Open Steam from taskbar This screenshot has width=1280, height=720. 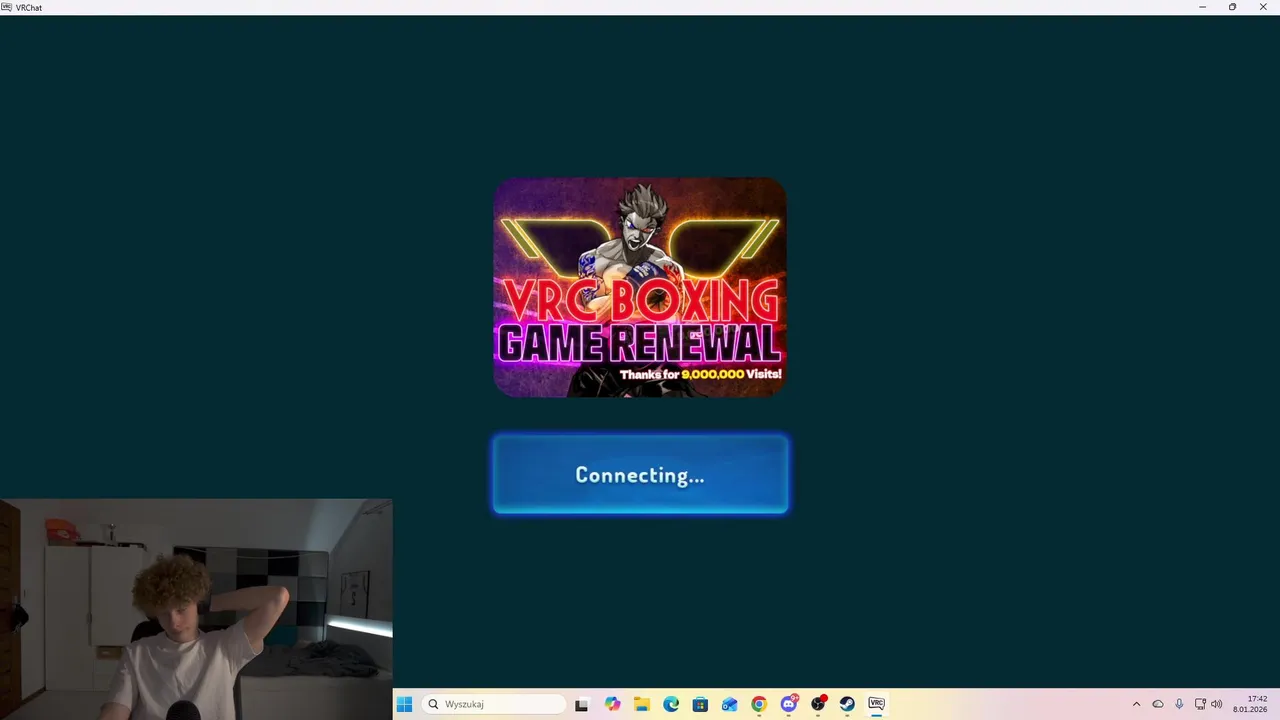click(847, 704)
